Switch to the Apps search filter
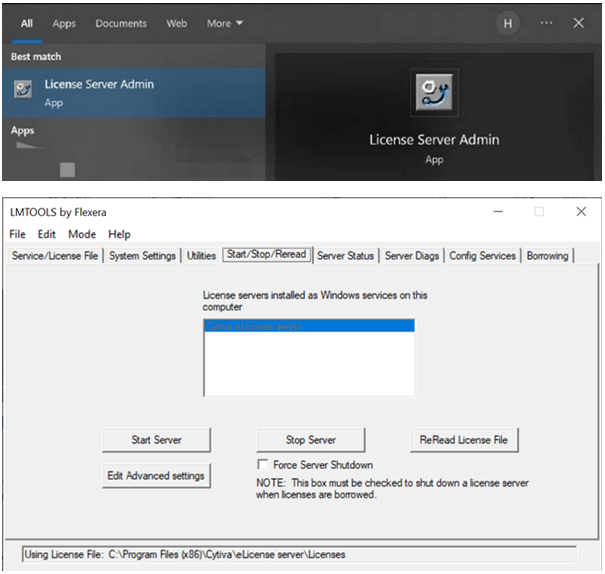The height and width of the screenshot is (574, 605). coord(64,23)
